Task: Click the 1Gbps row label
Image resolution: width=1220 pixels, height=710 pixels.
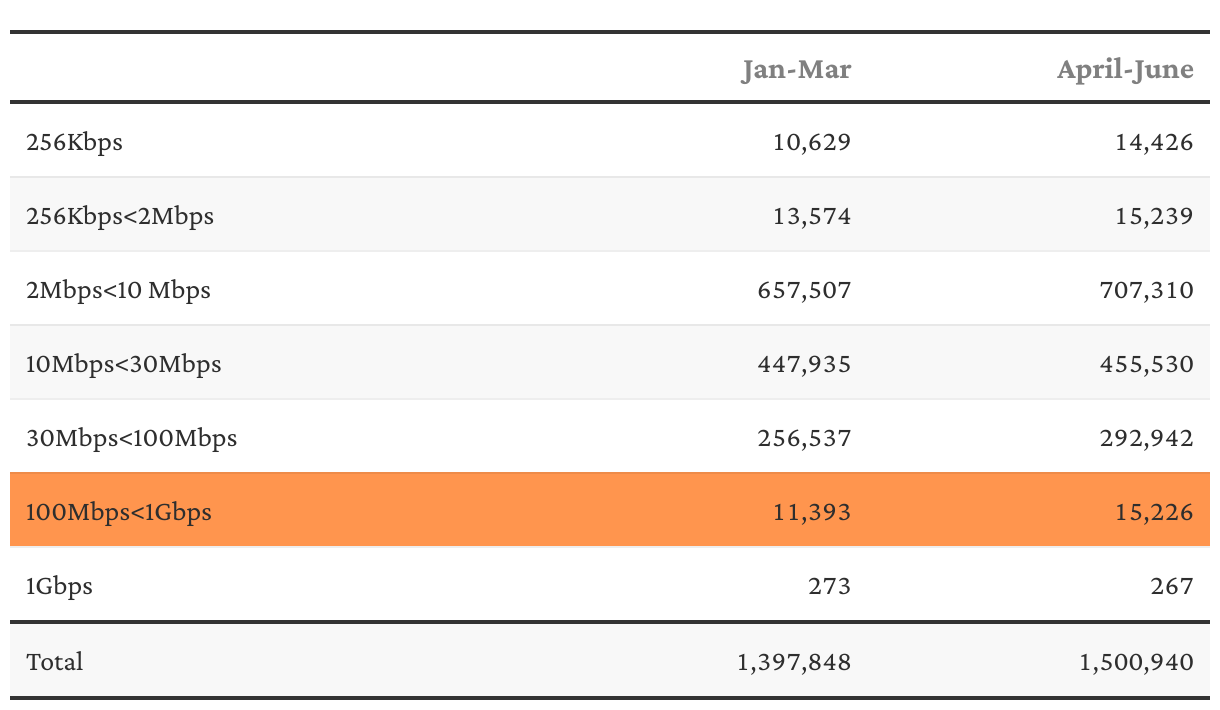Action: pyautogui.click(x=60, y=586)
